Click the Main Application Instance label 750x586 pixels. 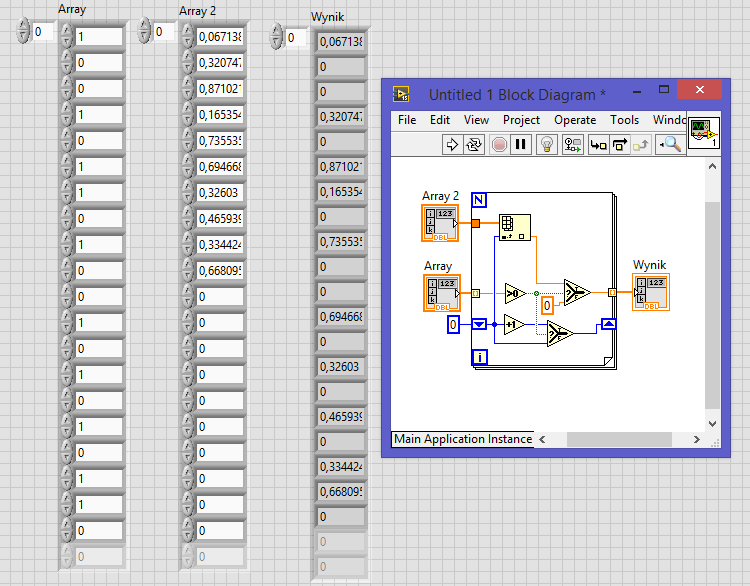point(463,439)
